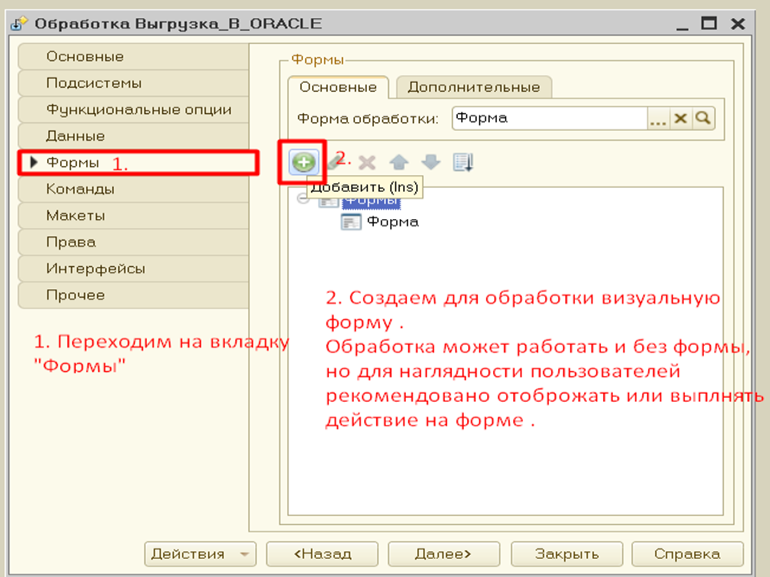Clear the Форма обработки field with X
Viewport: 770px width, 577px height.
[680, 119]
